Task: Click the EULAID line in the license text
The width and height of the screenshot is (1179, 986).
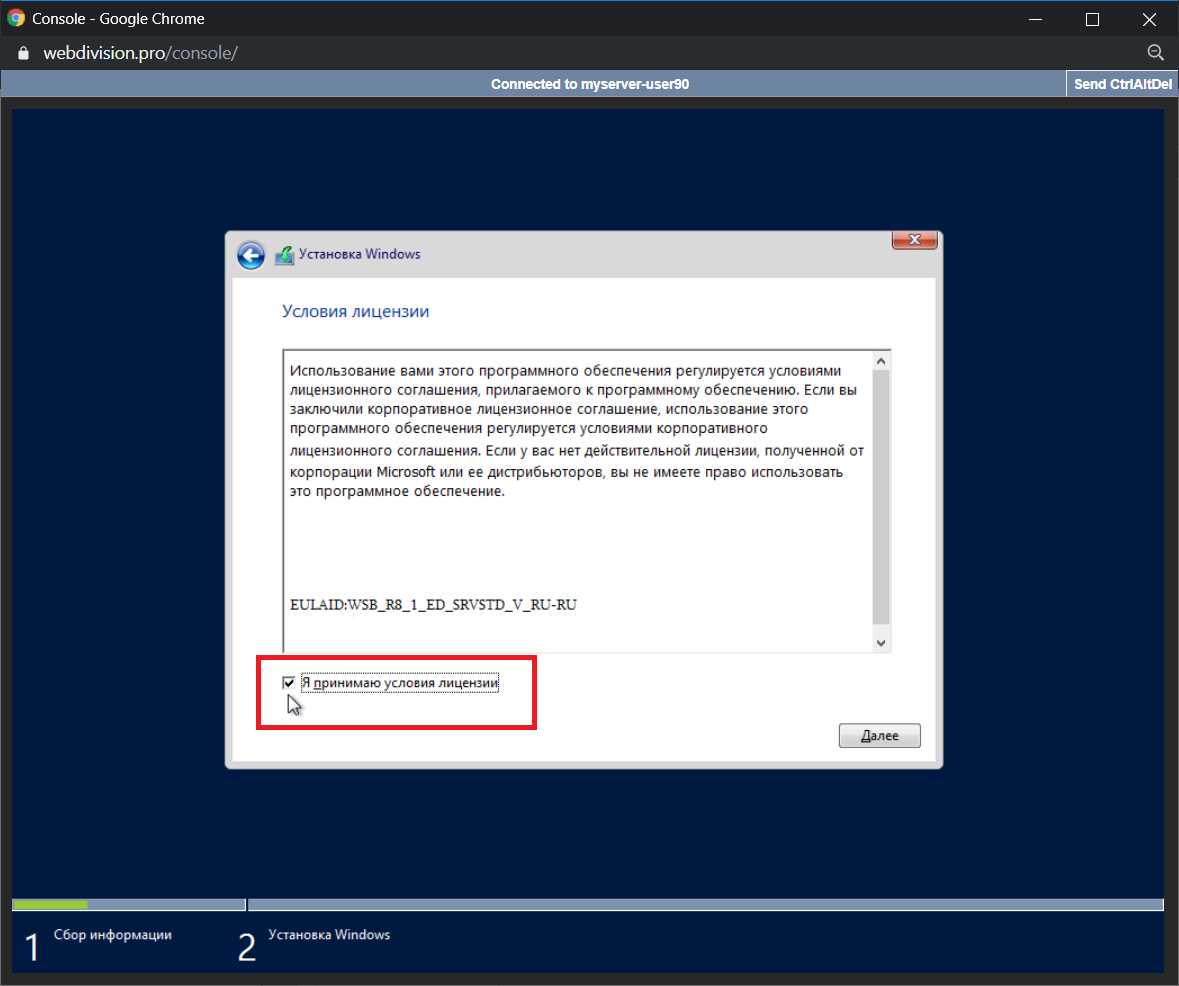Action: pos(433,605)
